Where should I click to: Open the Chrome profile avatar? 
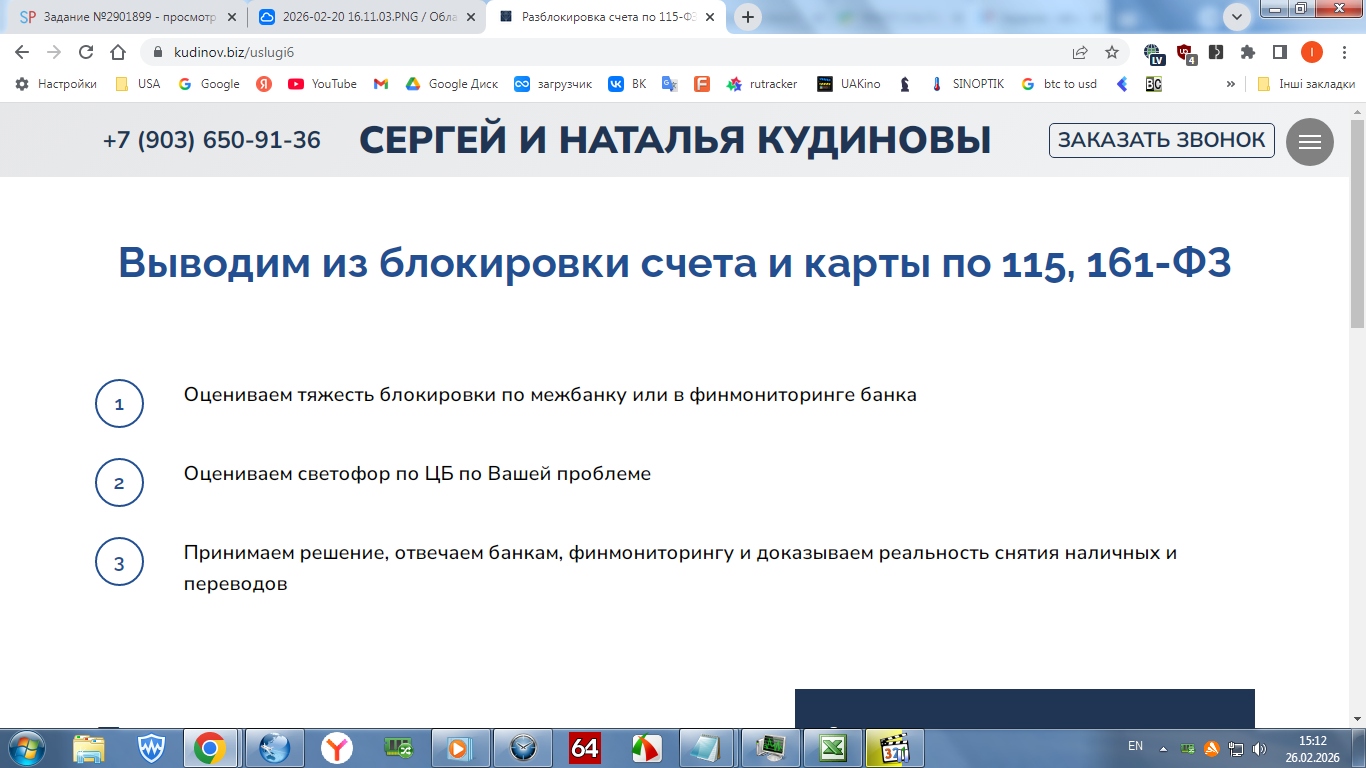click(x=1311, y=53)
